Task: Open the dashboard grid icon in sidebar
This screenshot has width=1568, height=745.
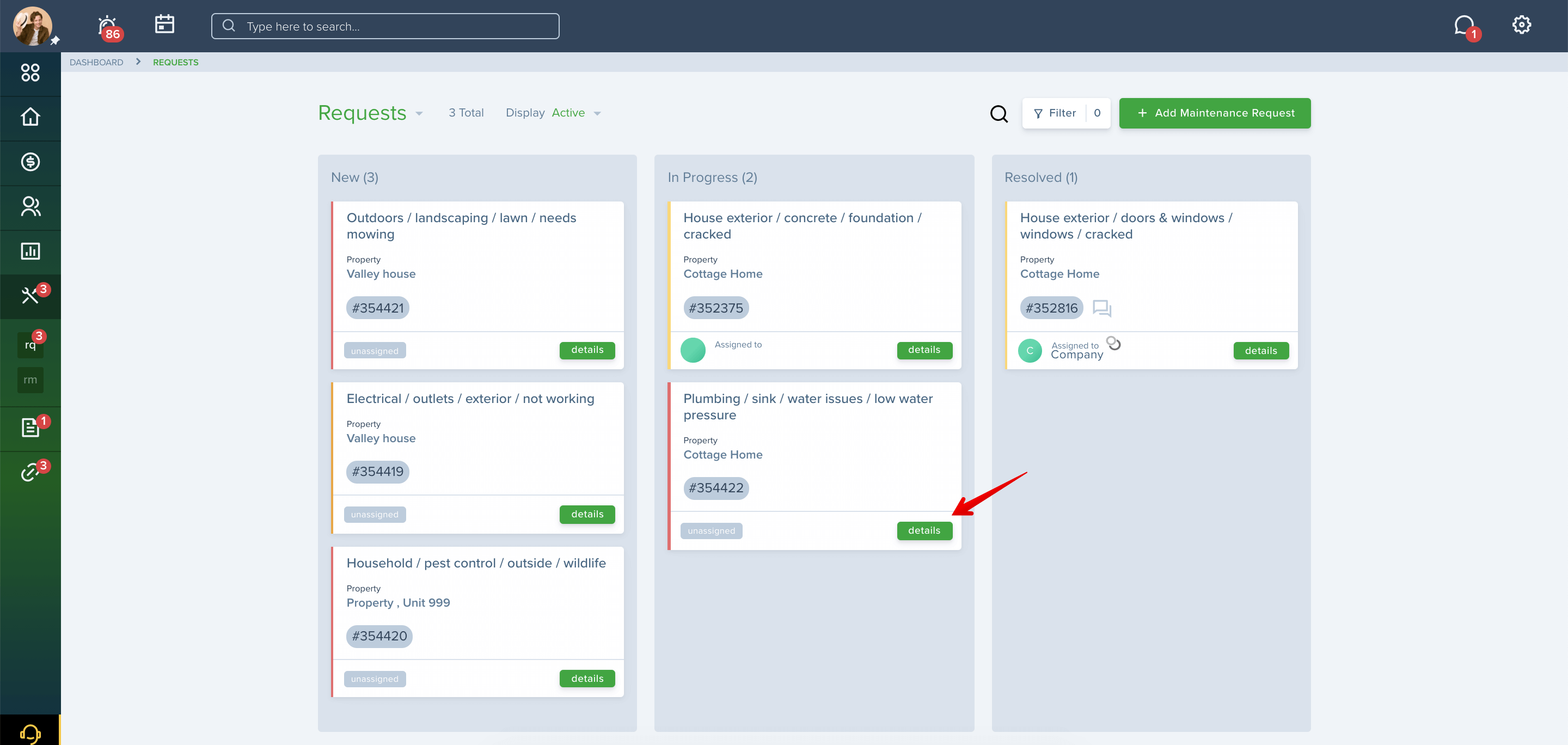Action: [30, 73]
